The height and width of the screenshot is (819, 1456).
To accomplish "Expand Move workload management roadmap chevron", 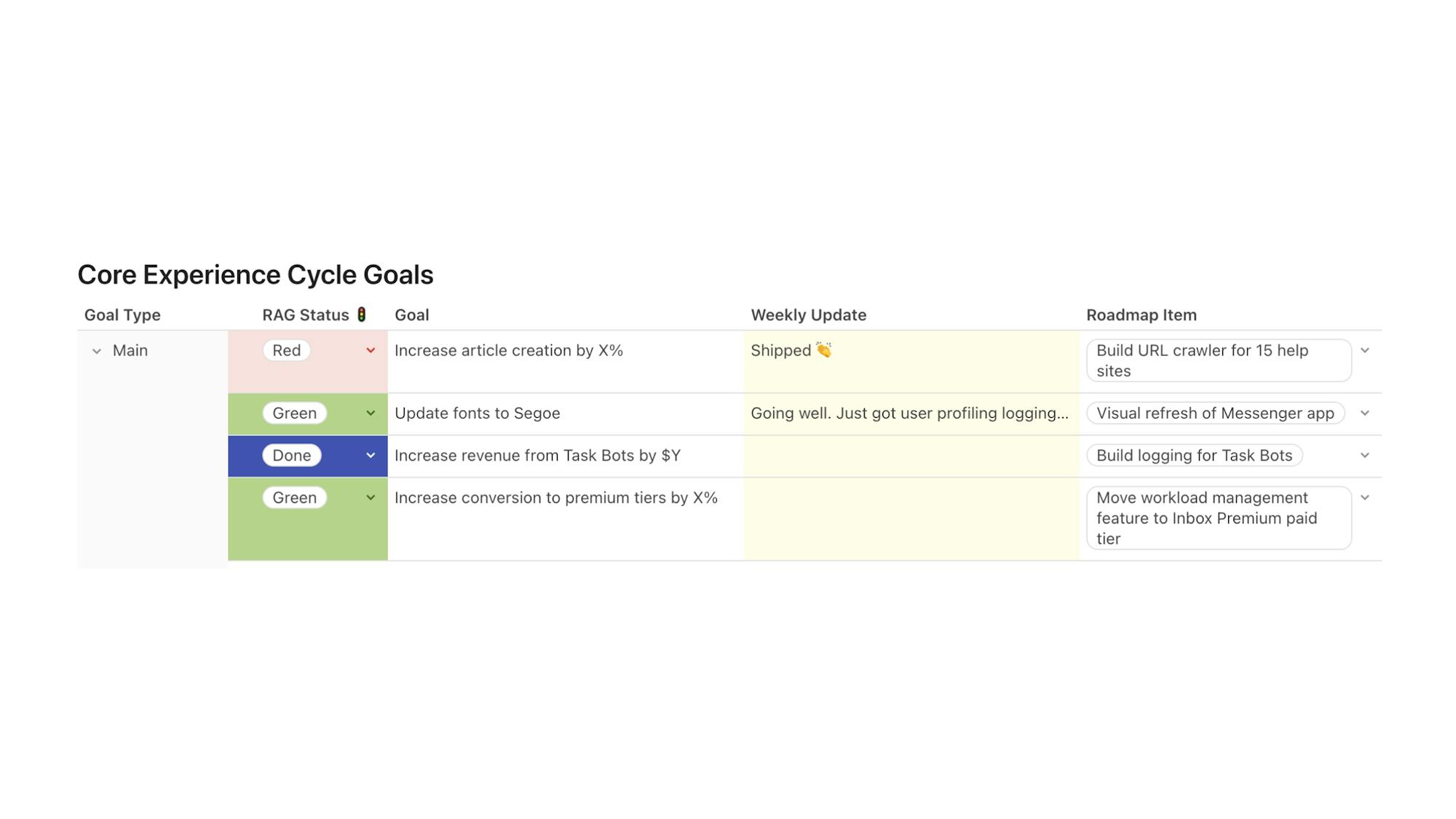I will (x=1365, y=498).
